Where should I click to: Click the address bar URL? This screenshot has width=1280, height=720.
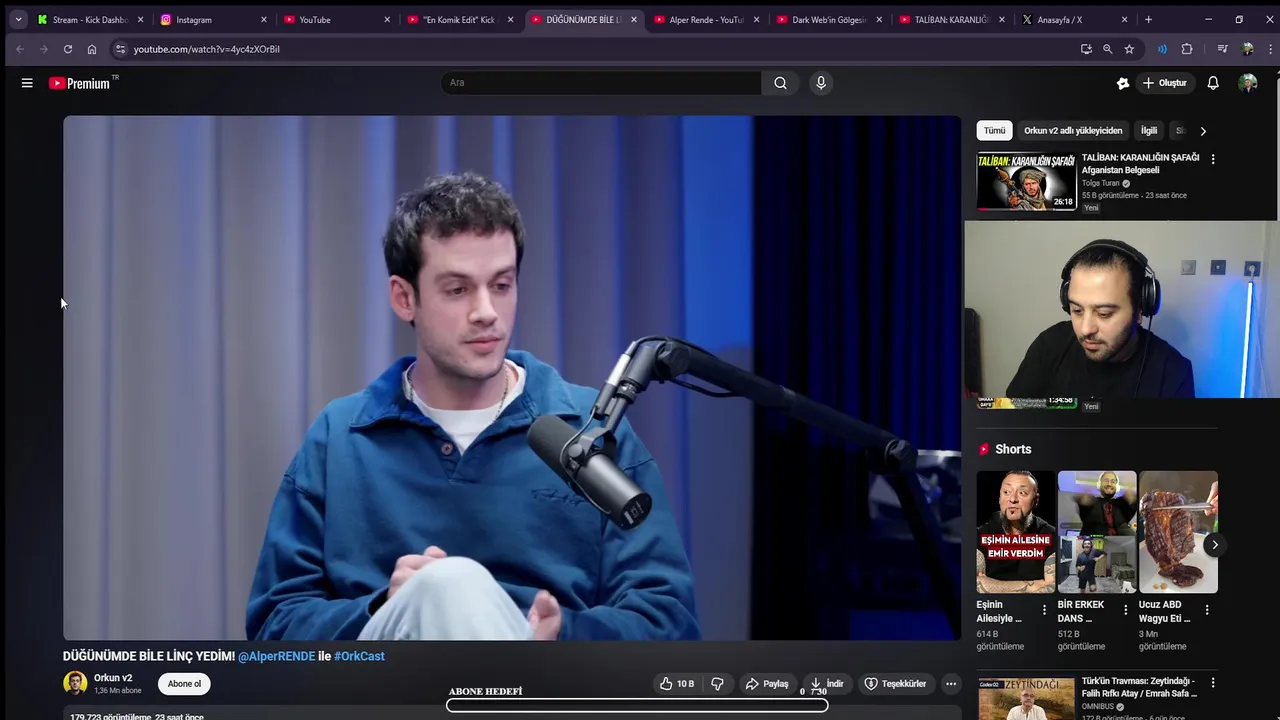point(207,49)
